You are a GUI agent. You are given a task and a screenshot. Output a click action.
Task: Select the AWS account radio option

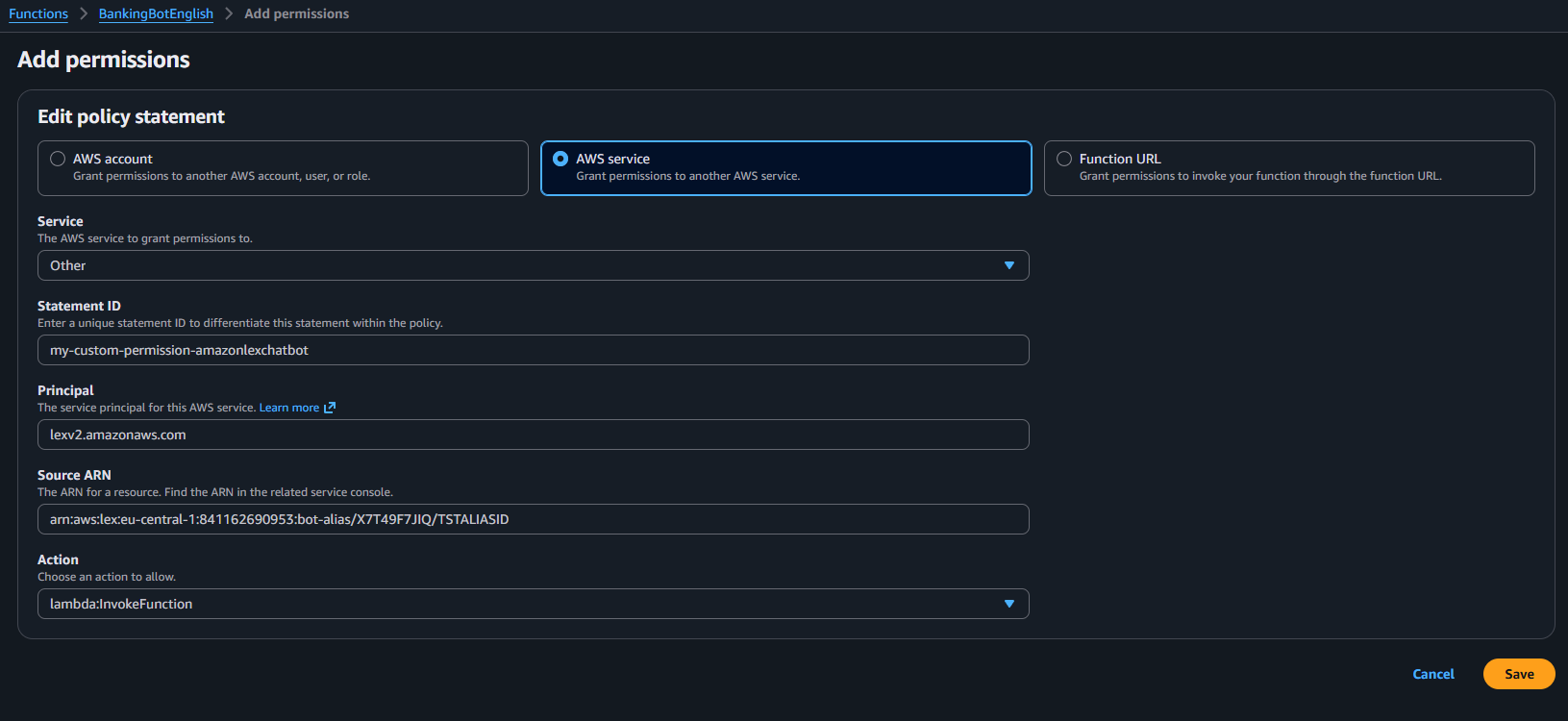coord(58,159)
